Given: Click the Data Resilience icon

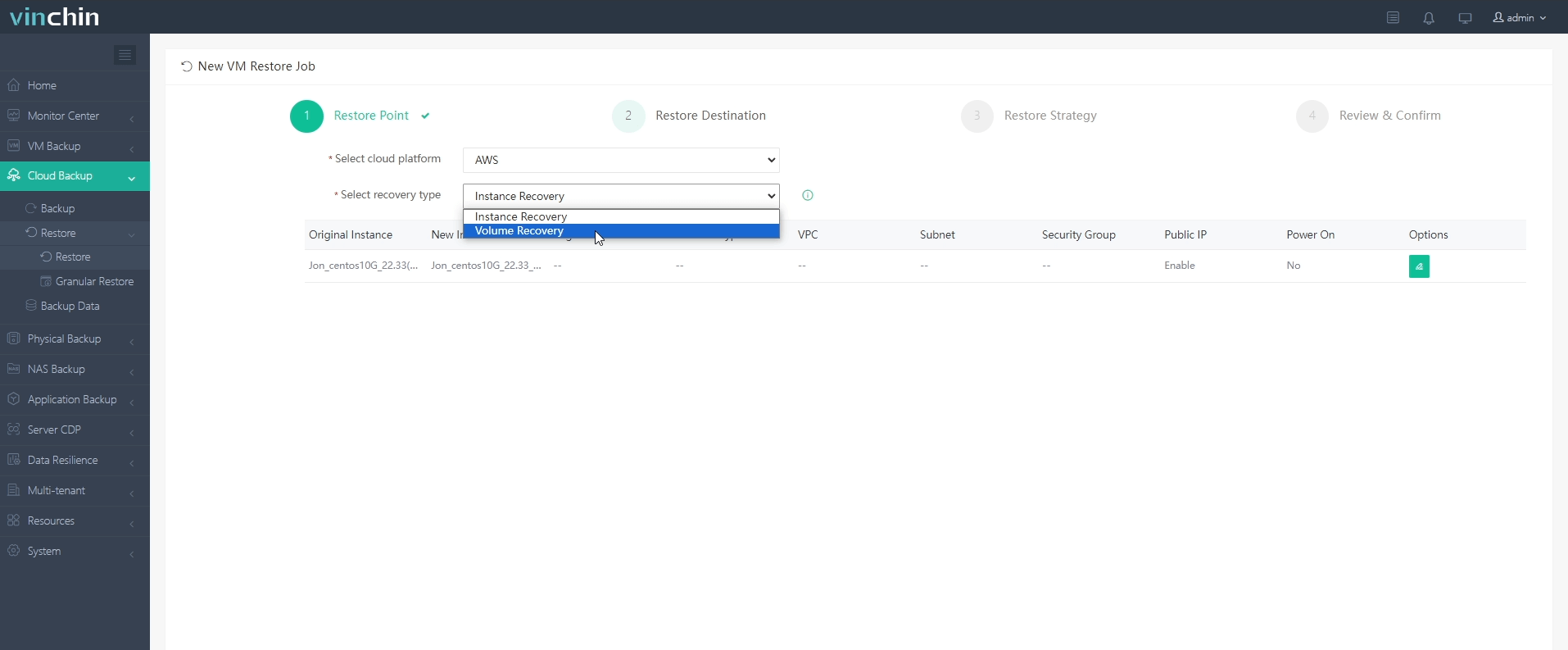Looking at the screenshot, I should tap(13, 460).
